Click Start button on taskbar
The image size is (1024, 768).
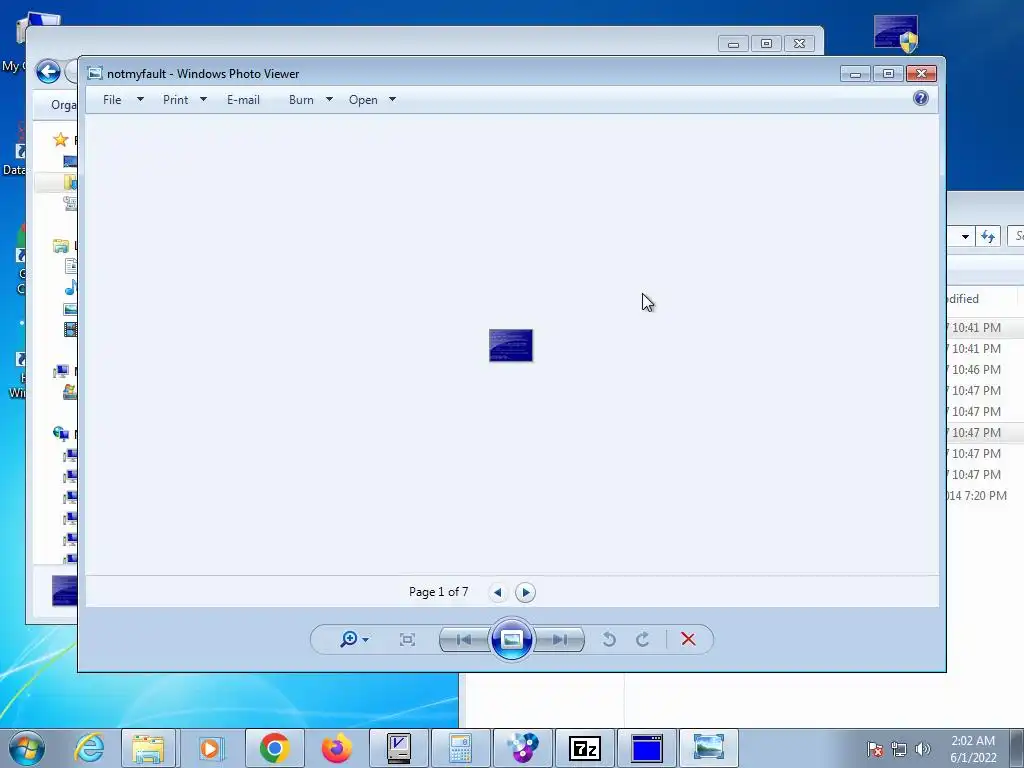[27, 748]
